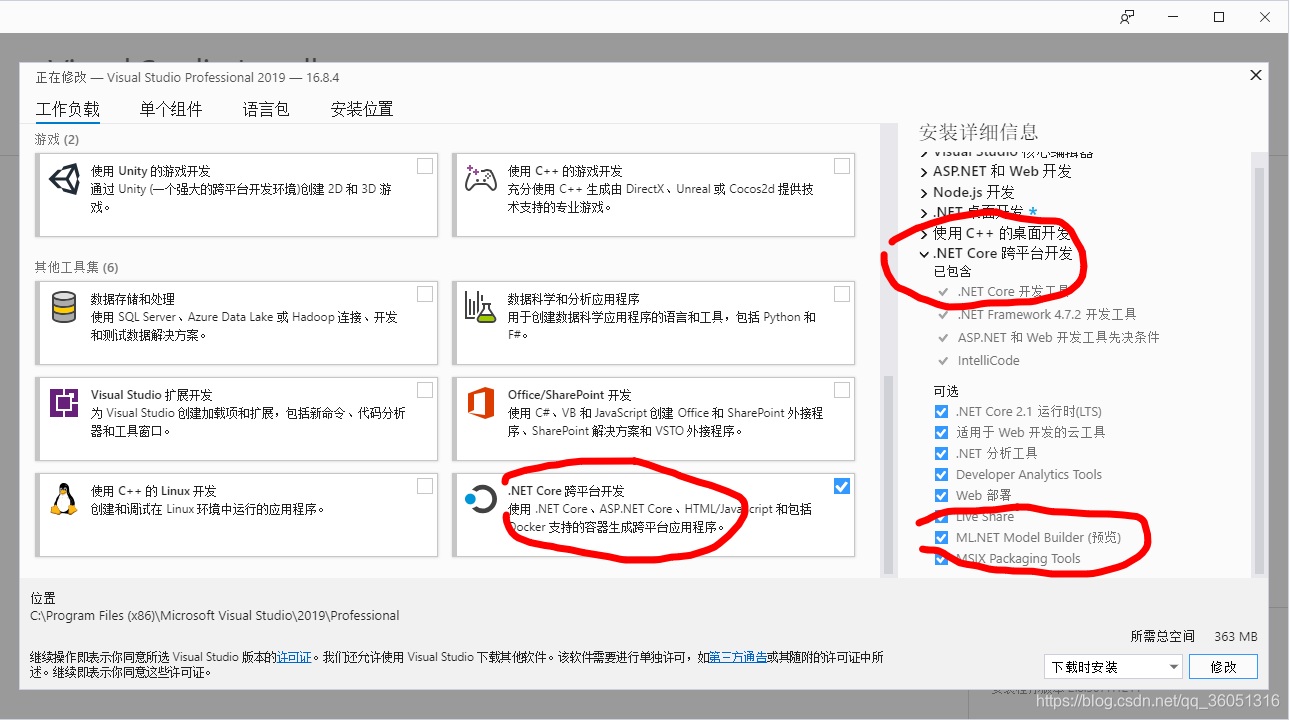Switch to the Workloads tab
The height and width of the screenshot is (720, 1290).
point(68,110)
